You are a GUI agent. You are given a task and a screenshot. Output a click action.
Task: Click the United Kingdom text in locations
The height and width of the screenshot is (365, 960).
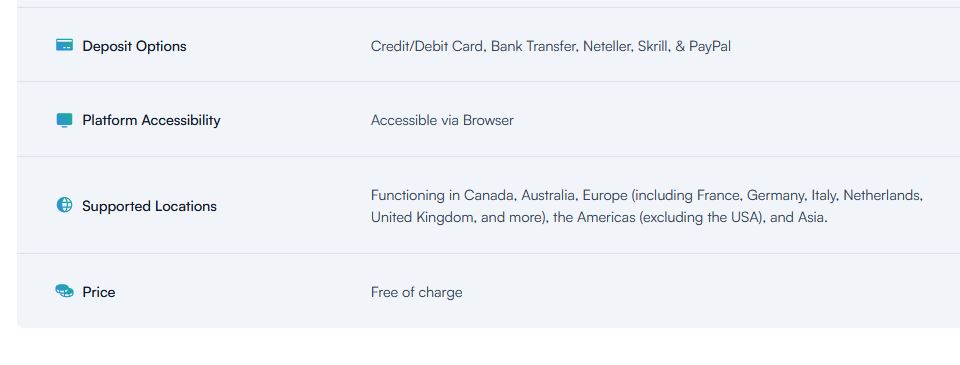click(x=422, y=217)
